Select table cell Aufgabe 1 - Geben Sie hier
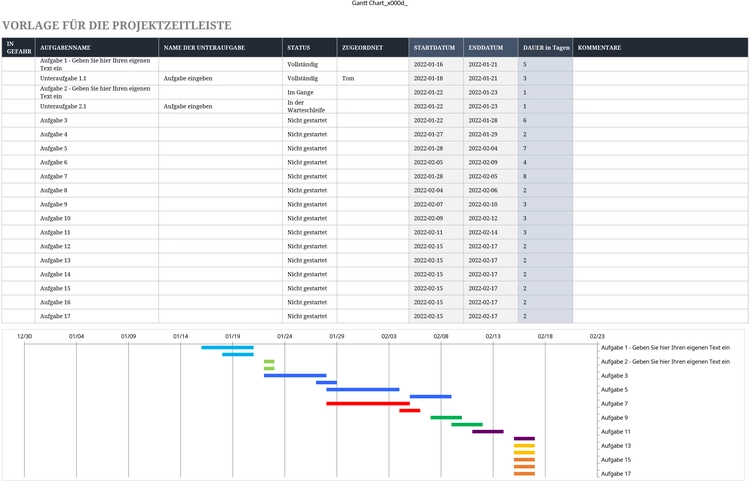Image resolution: width=750 pixels, height=483 pixels. 97,64
